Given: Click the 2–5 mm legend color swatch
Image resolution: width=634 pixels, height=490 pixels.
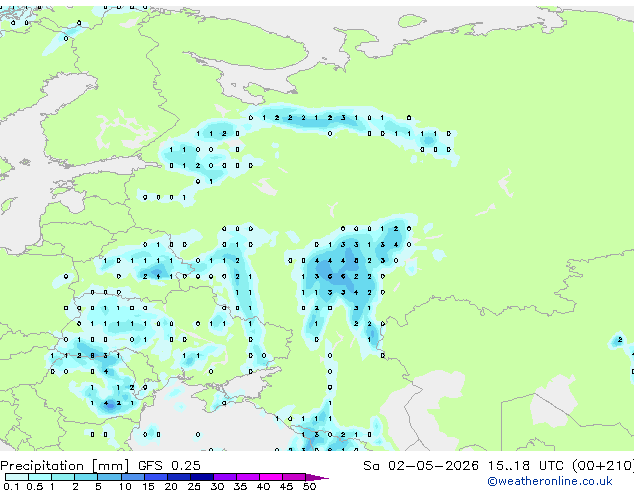Looking at the screenshot, I should pos(86,477).
